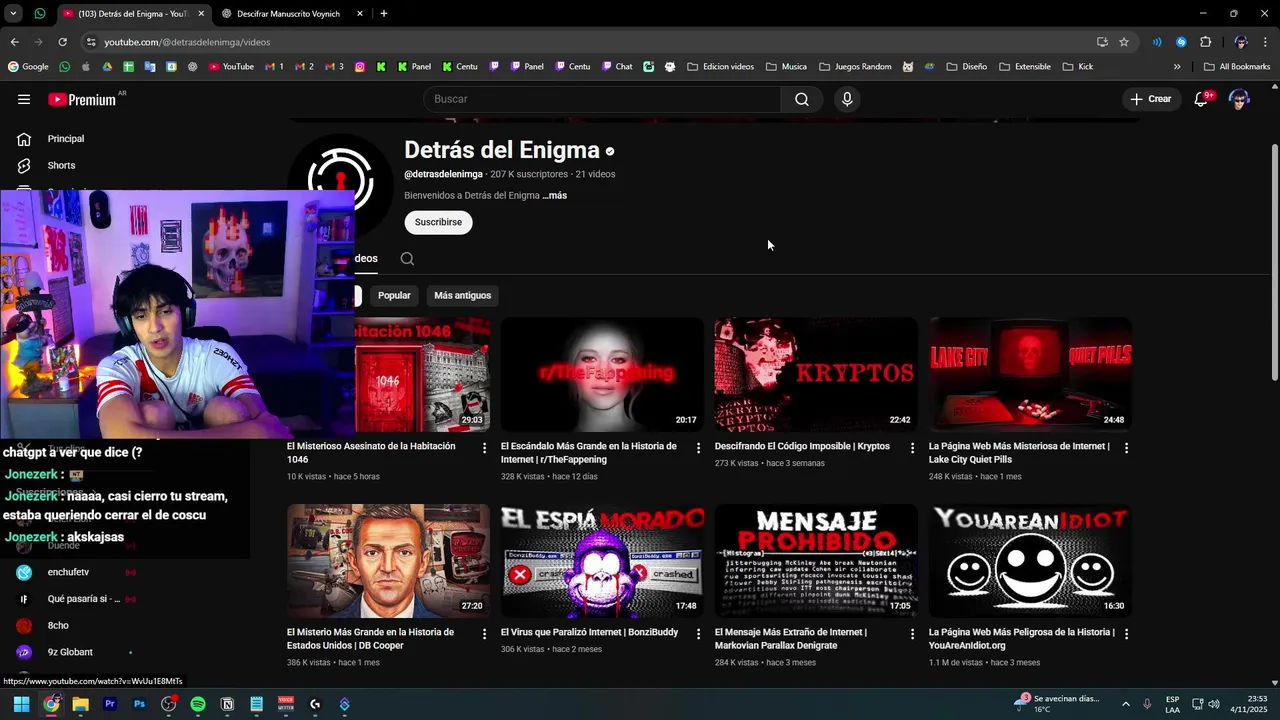Toggle the microphone icon in the system tray

(1147, 704)
